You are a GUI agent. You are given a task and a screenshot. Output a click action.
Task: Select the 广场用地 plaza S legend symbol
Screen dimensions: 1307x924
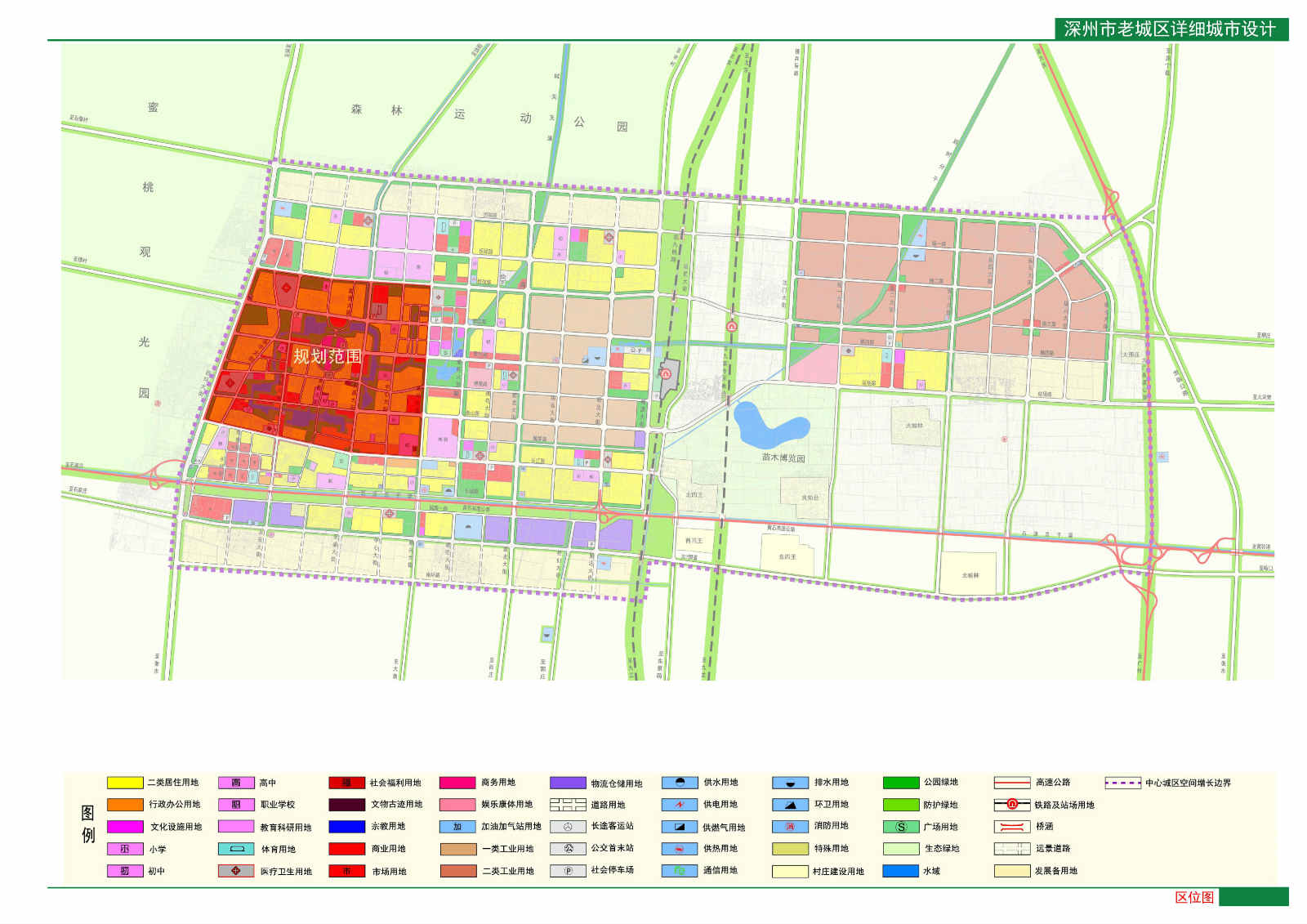pos(901,827)
